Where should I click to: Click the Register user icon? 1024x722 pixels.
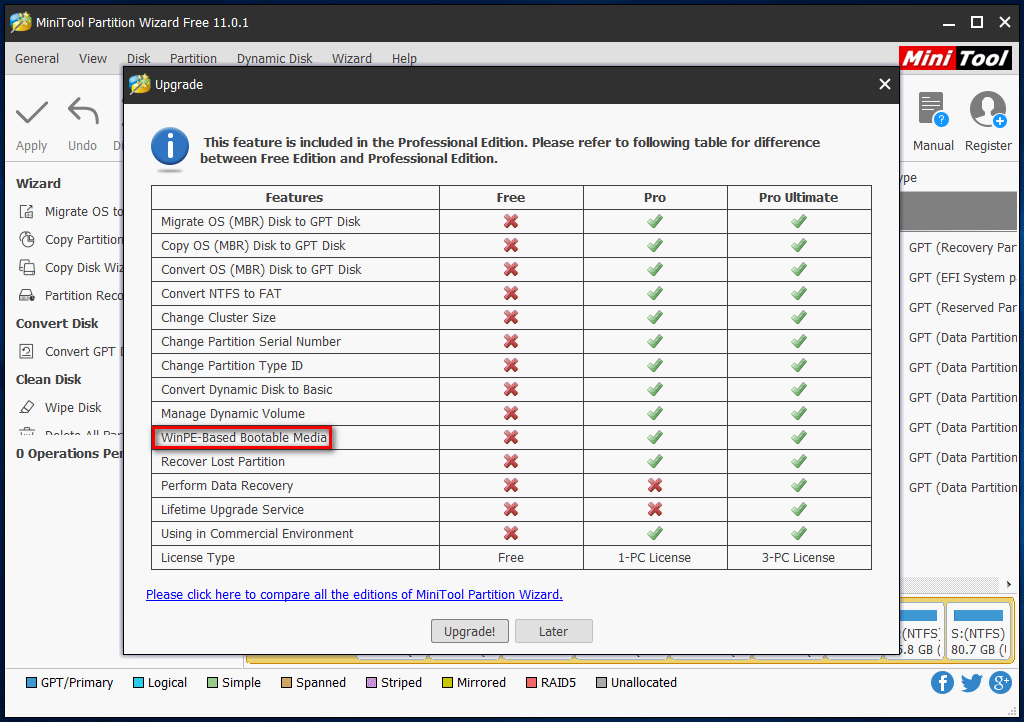pyautogui.click(x=987, y=109)
